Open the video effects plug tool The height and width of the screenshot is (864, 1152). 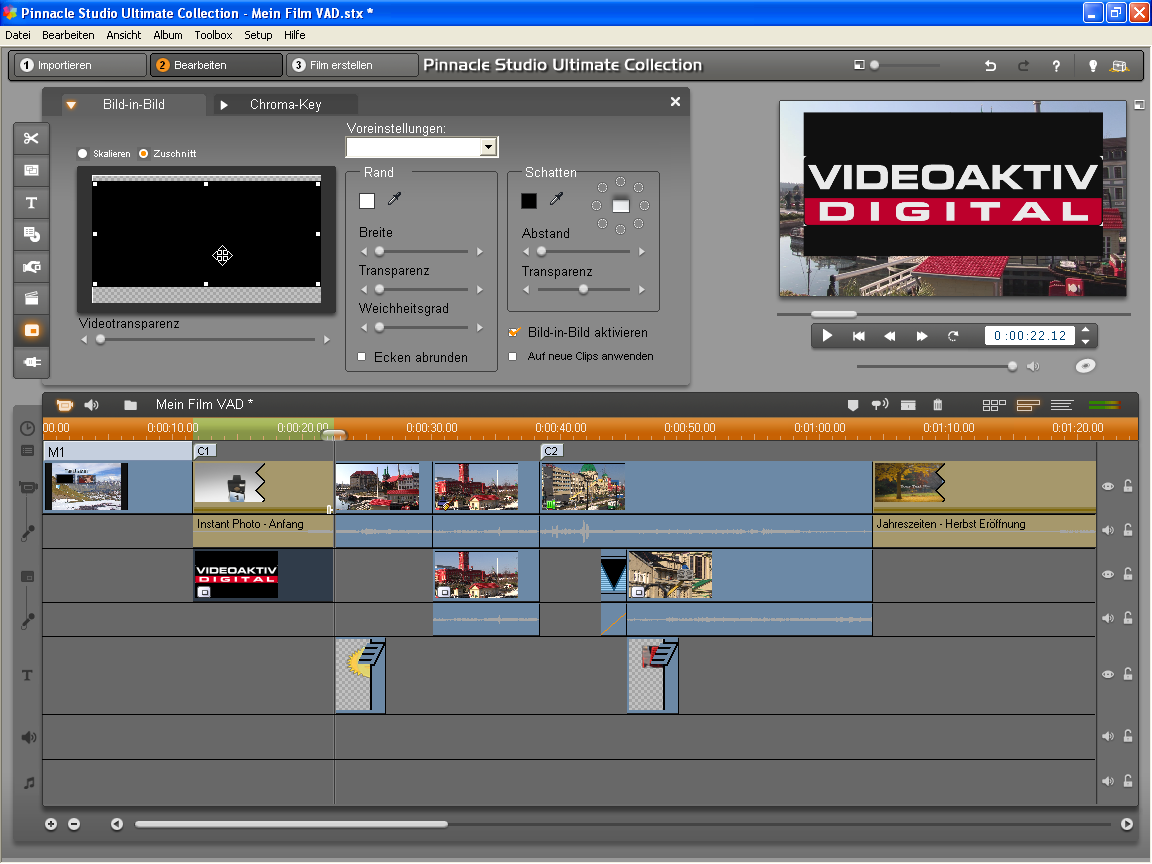click(31, 362)
